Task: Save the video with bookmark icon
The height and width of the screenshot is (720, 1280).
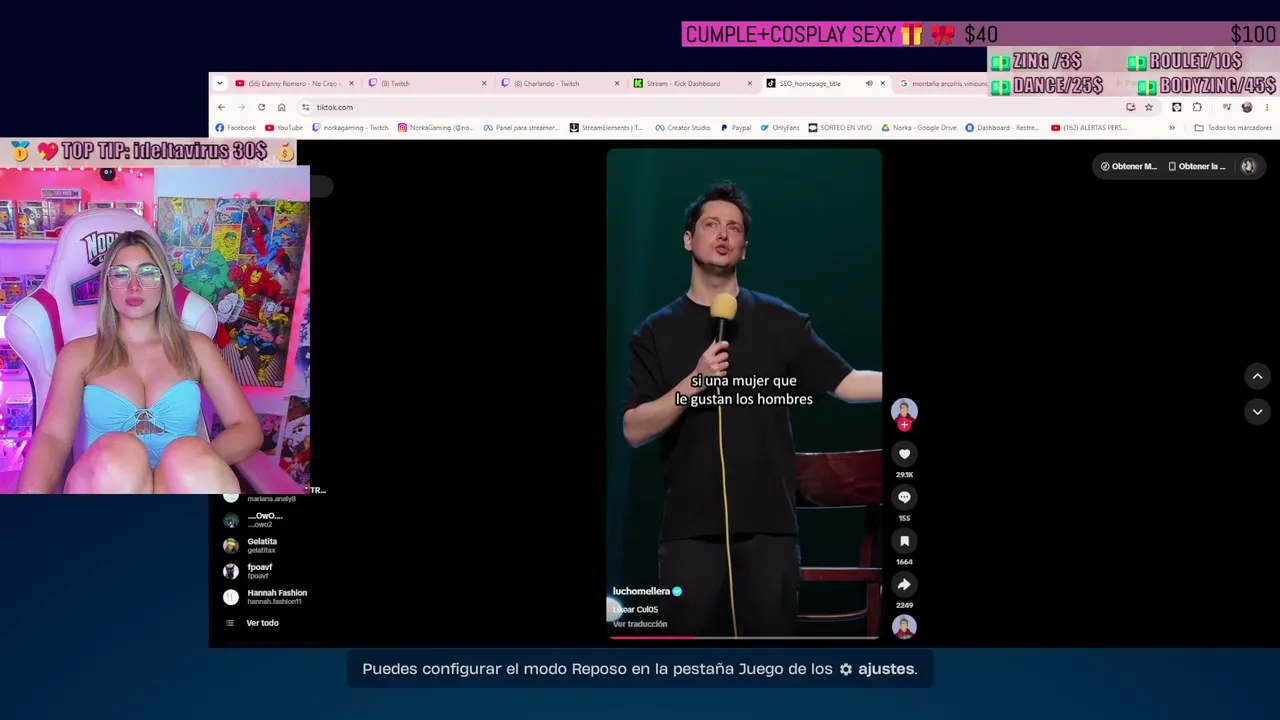Action: click(x=904, y=541)
